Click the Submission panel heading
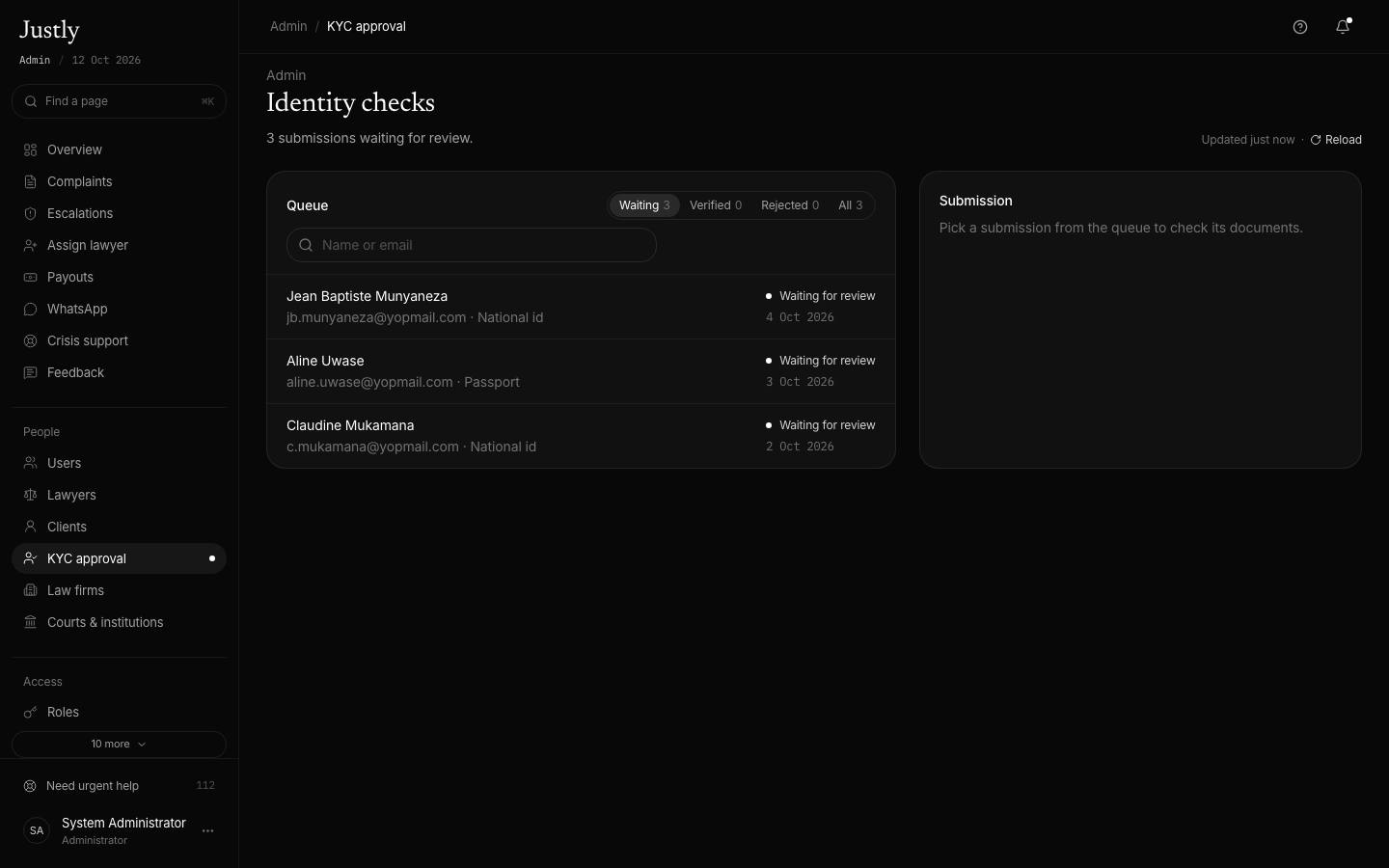Screen dimensions: 1389x868 (x=976, y=201)
